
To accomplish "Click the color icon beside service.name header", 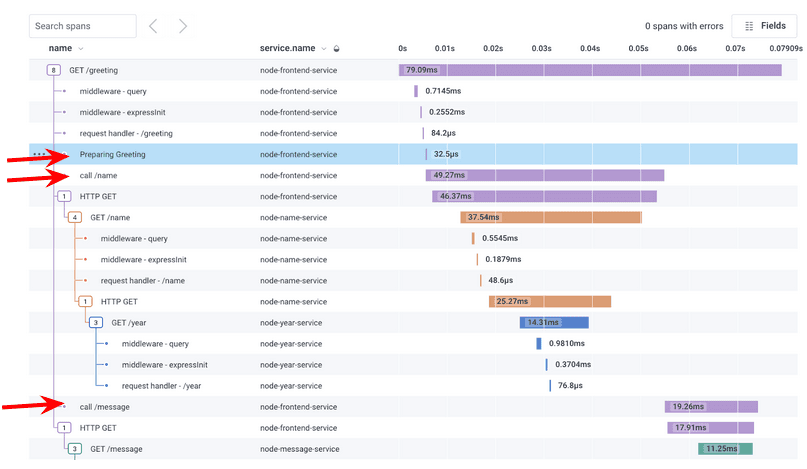I will pos(336,49).
